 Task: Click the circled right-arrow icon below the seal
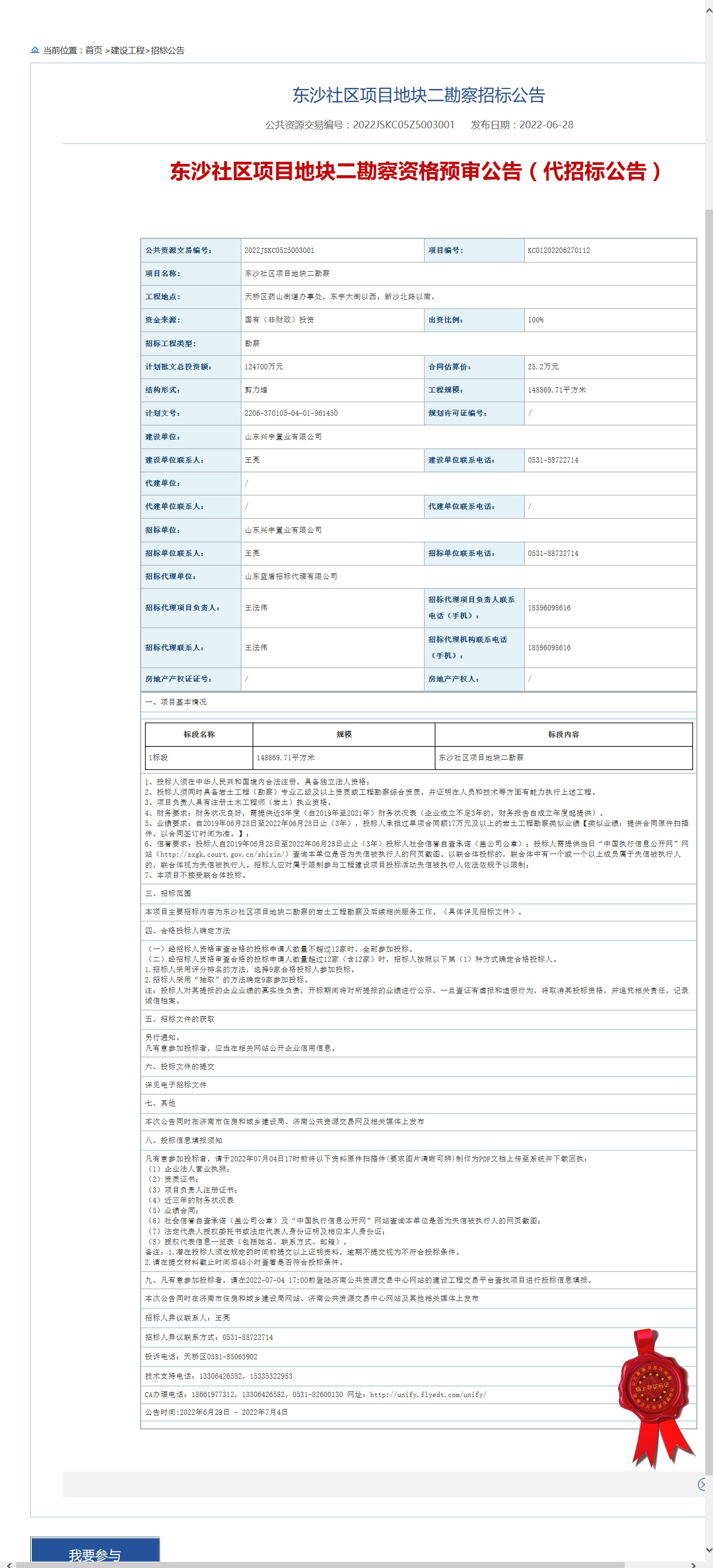point(703,1484)
